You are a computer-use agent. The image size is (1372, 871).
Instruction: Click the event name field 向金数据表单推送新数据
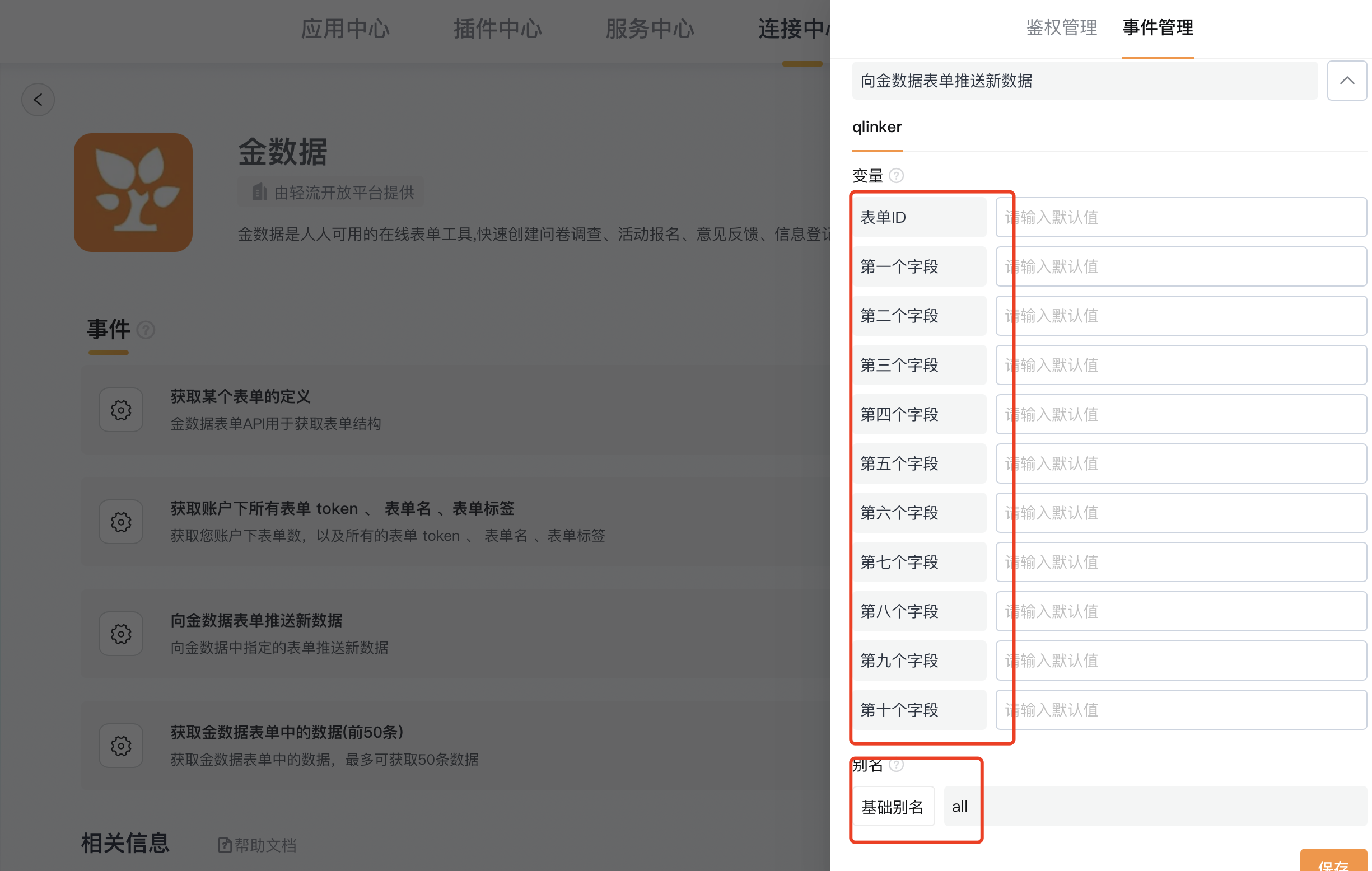pyautogui.click(x=1085, y=81)
